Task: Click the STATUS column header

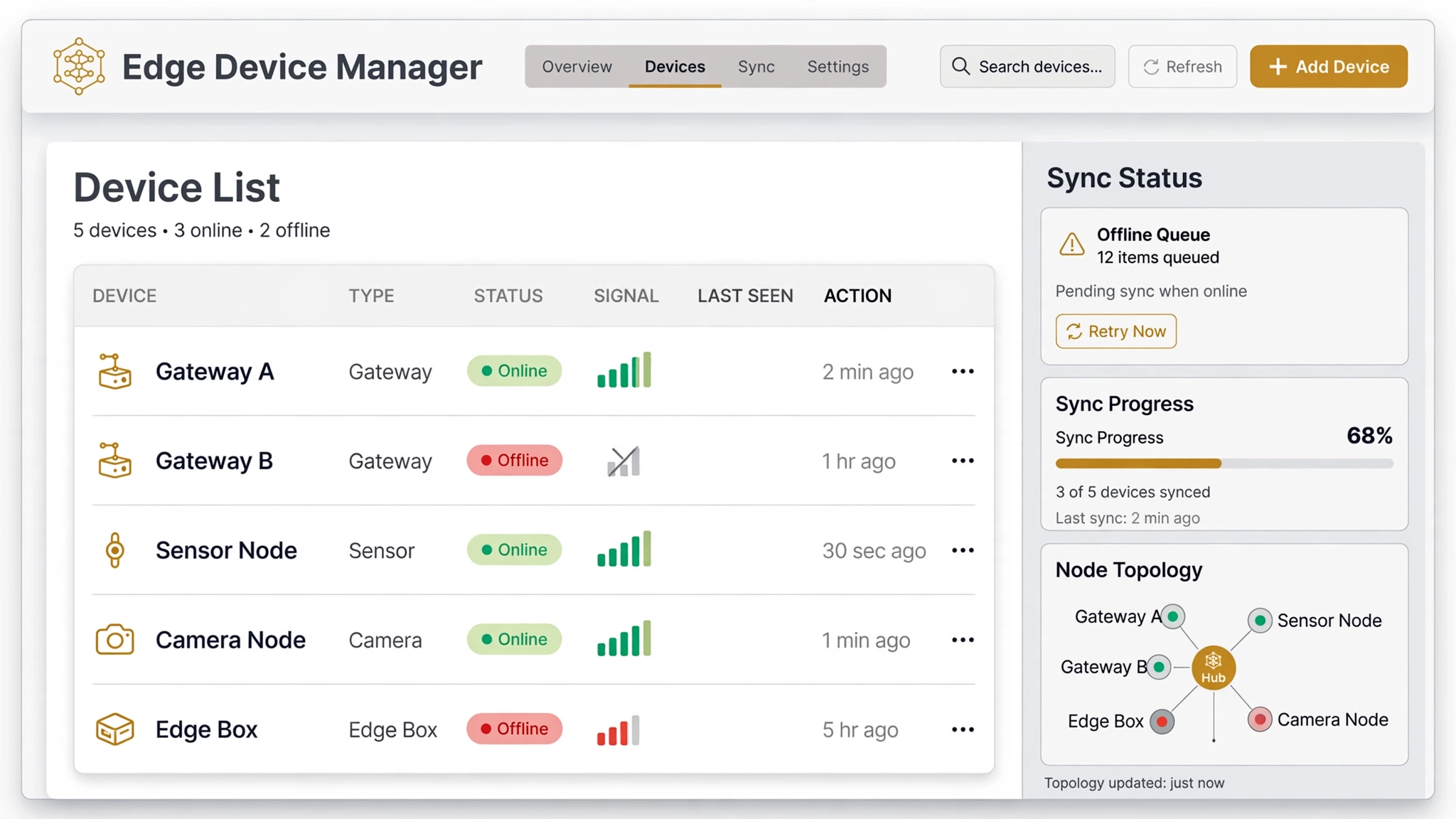Action: pos(508,296)
